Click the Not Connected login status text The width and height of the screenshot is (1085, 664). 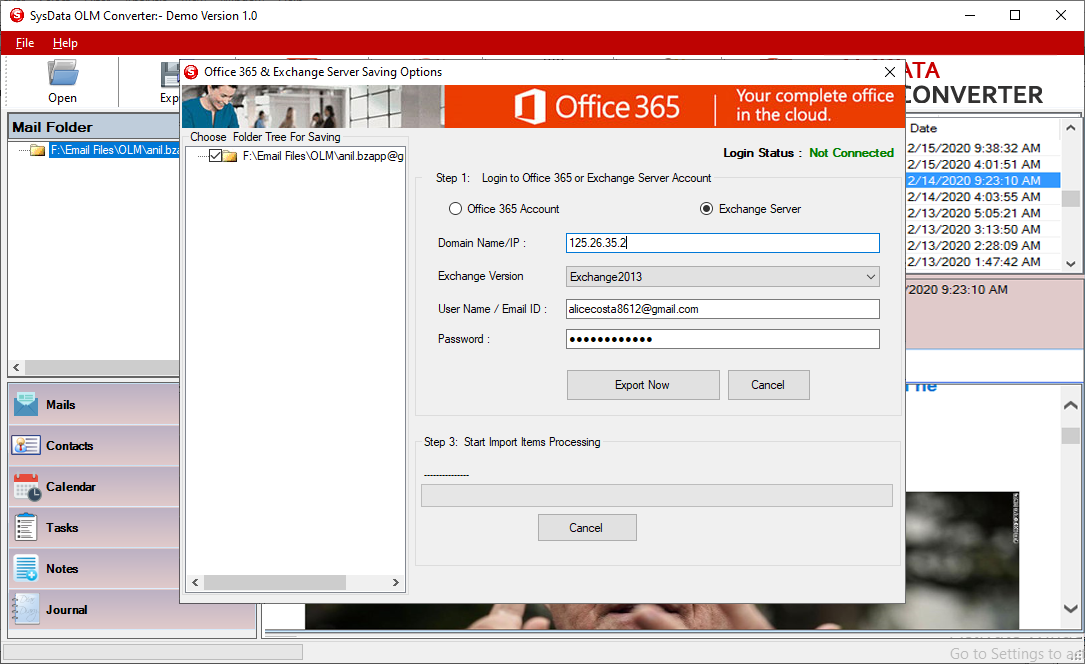point(851,153)
